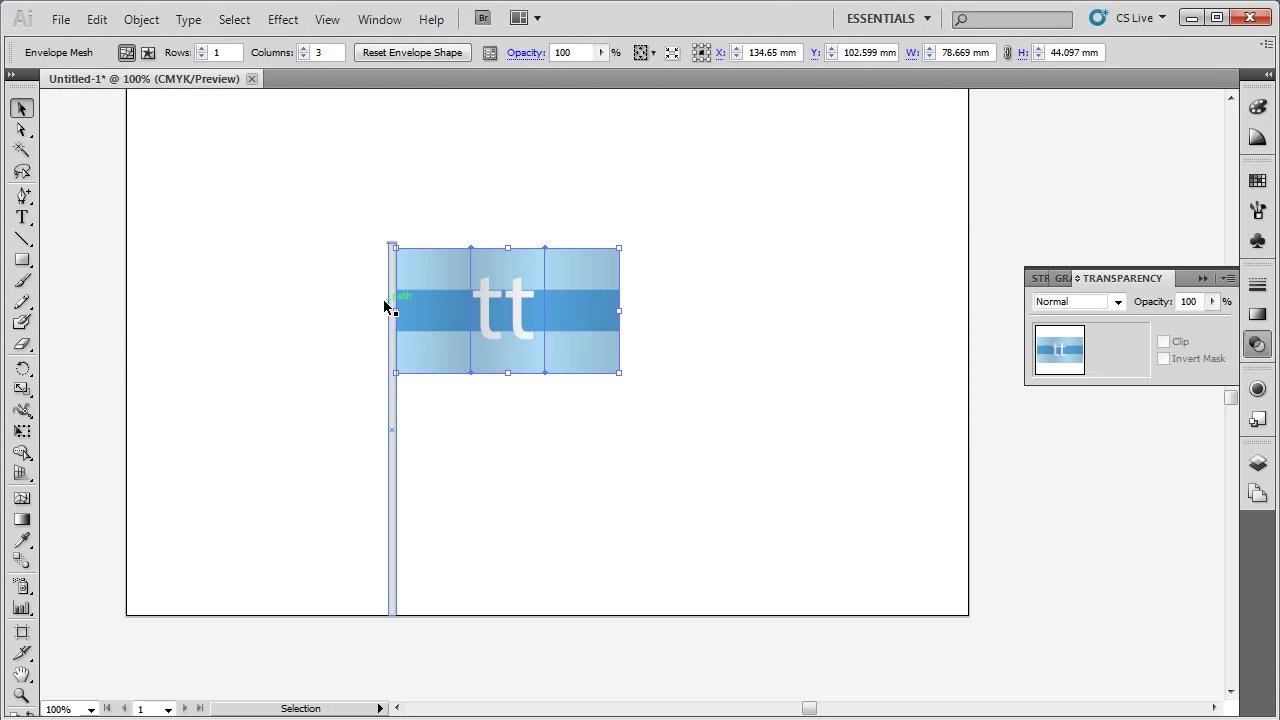Enable the Clip checkbox
The image size is (1280, 720).
coord(1163,342)
